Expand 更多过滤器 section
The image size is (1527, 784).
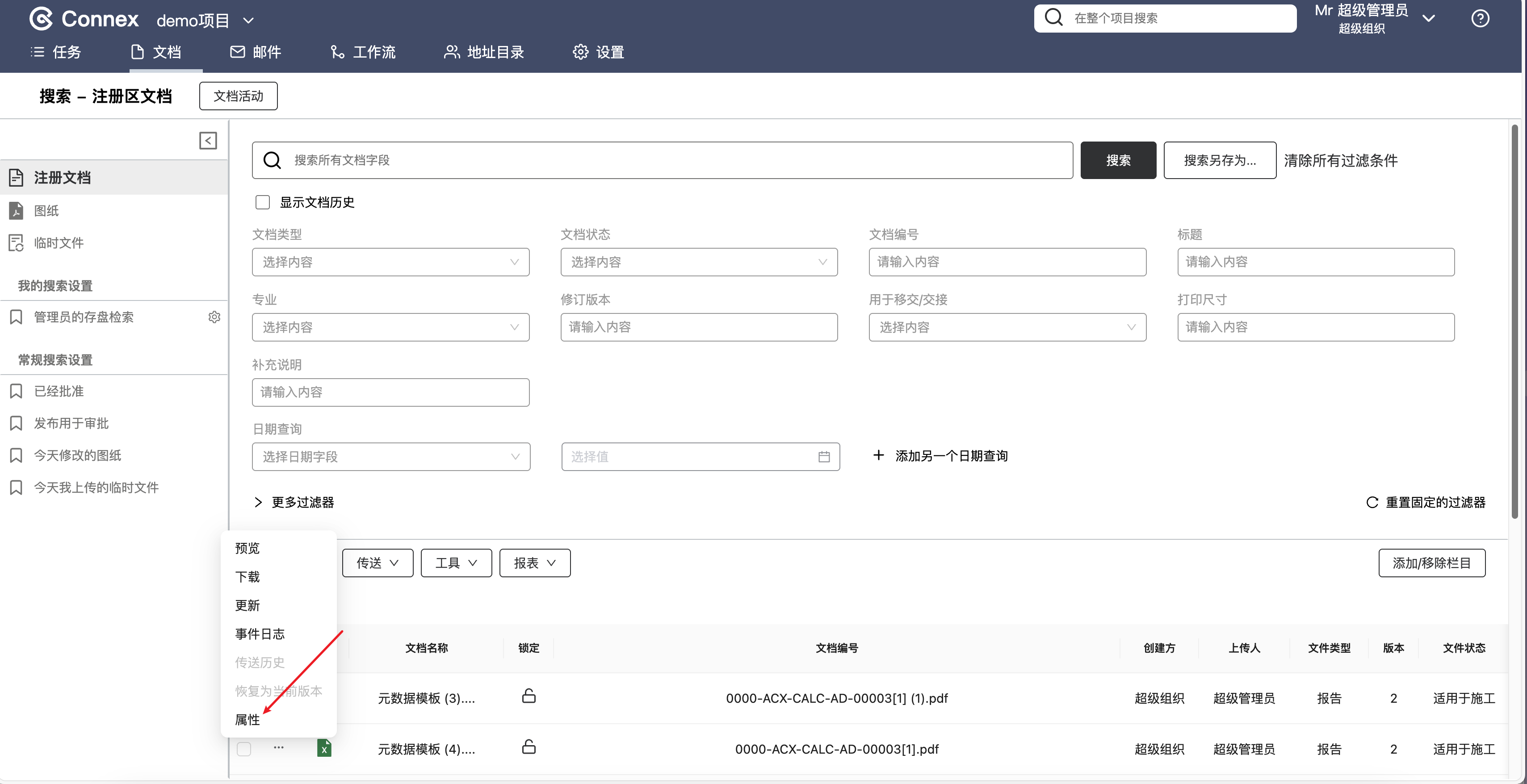tap(294, 503)
